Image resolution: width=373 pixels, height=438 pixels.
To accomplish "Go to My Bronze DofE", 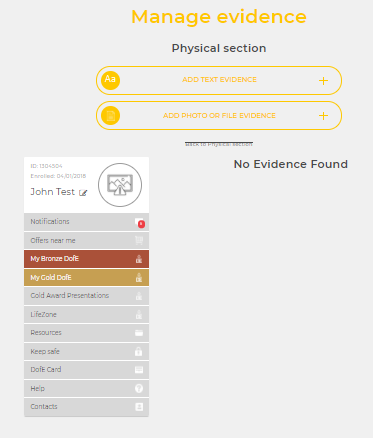I will [86, 259].
